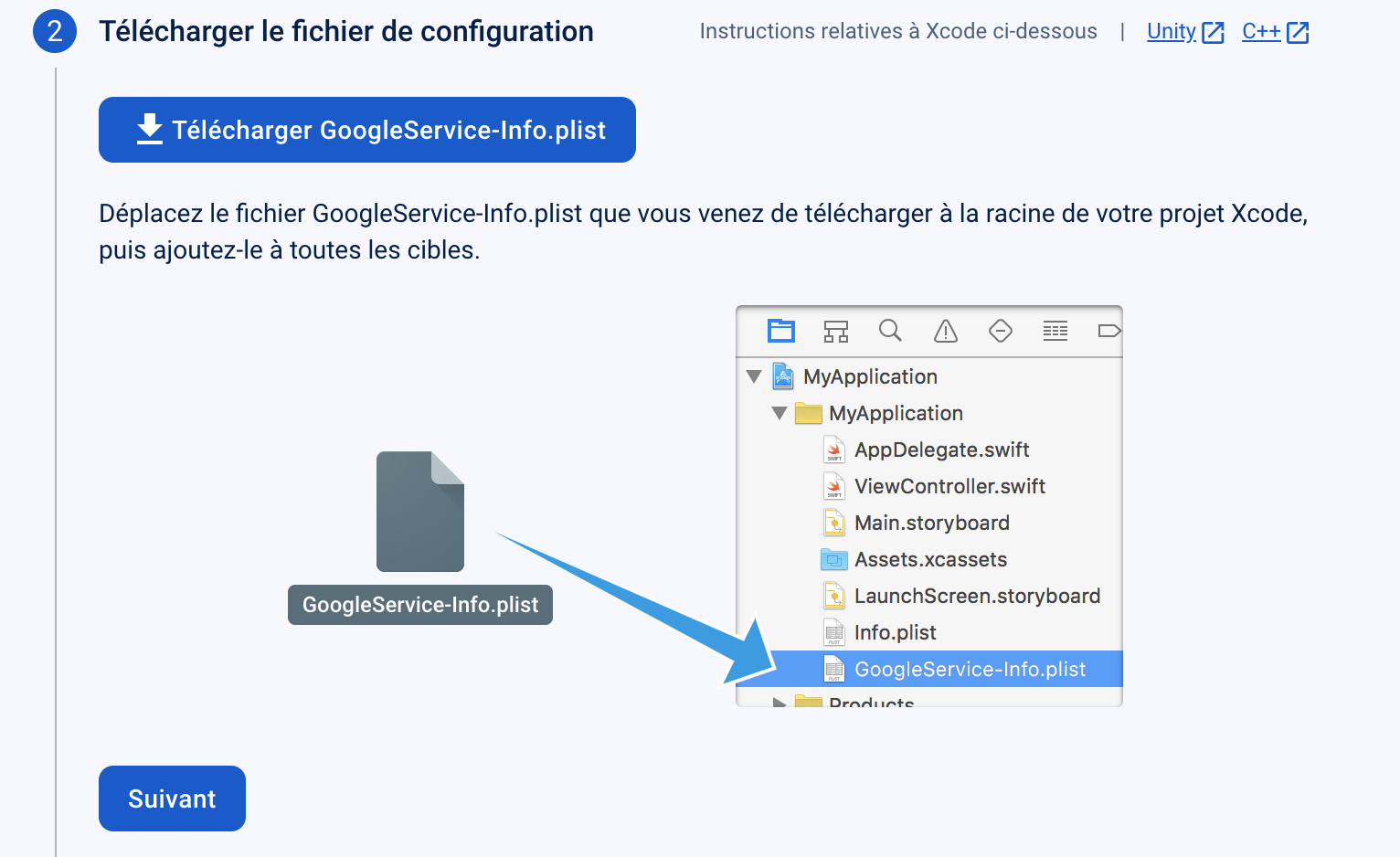Image resolution: width=1400 pixels, height=857 pixels.
Task: Open the C++ instructions link
Action: [x=1261, y=31]
